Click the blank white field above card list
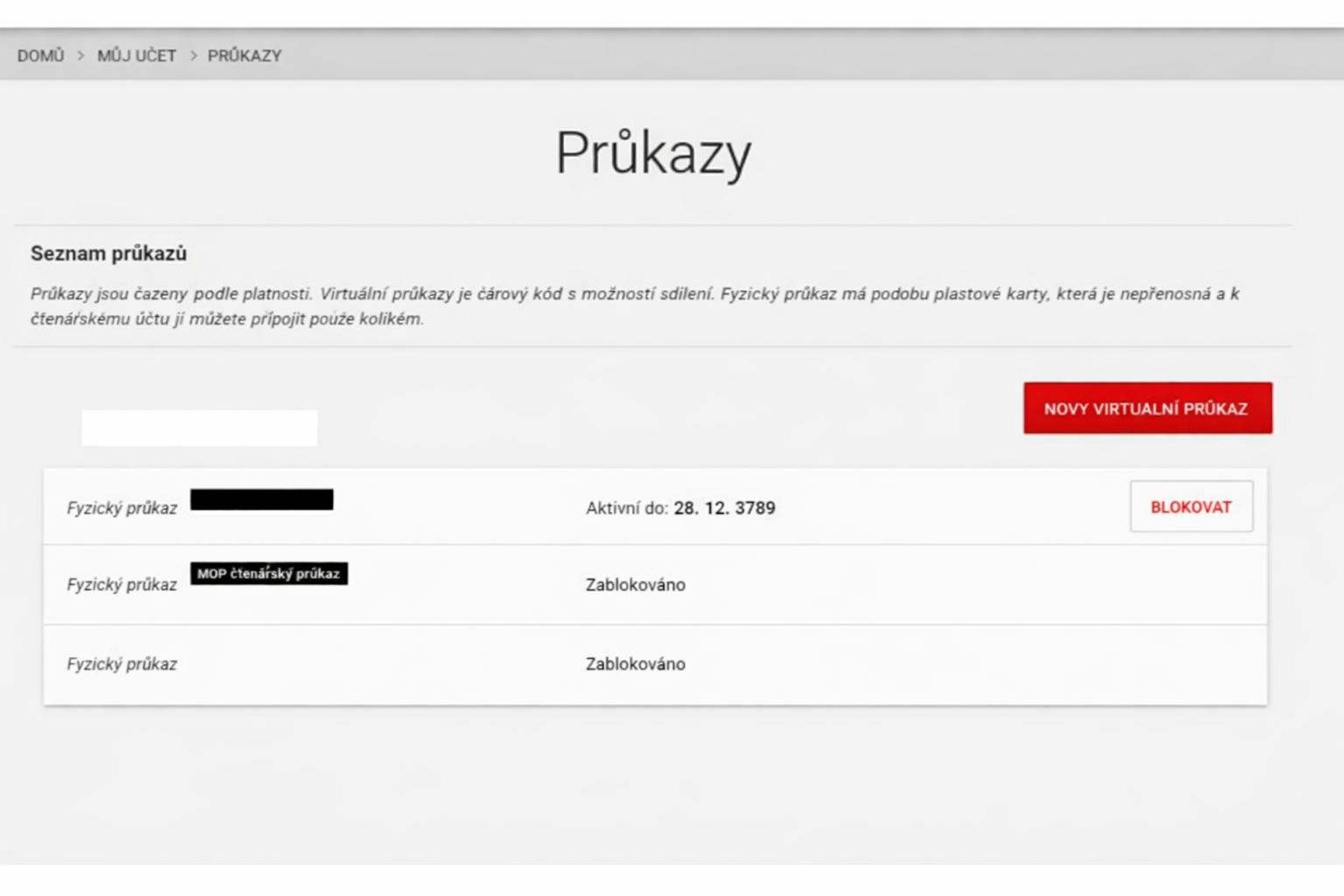Viewport: 1344px width, 896px height. (199, 428)
